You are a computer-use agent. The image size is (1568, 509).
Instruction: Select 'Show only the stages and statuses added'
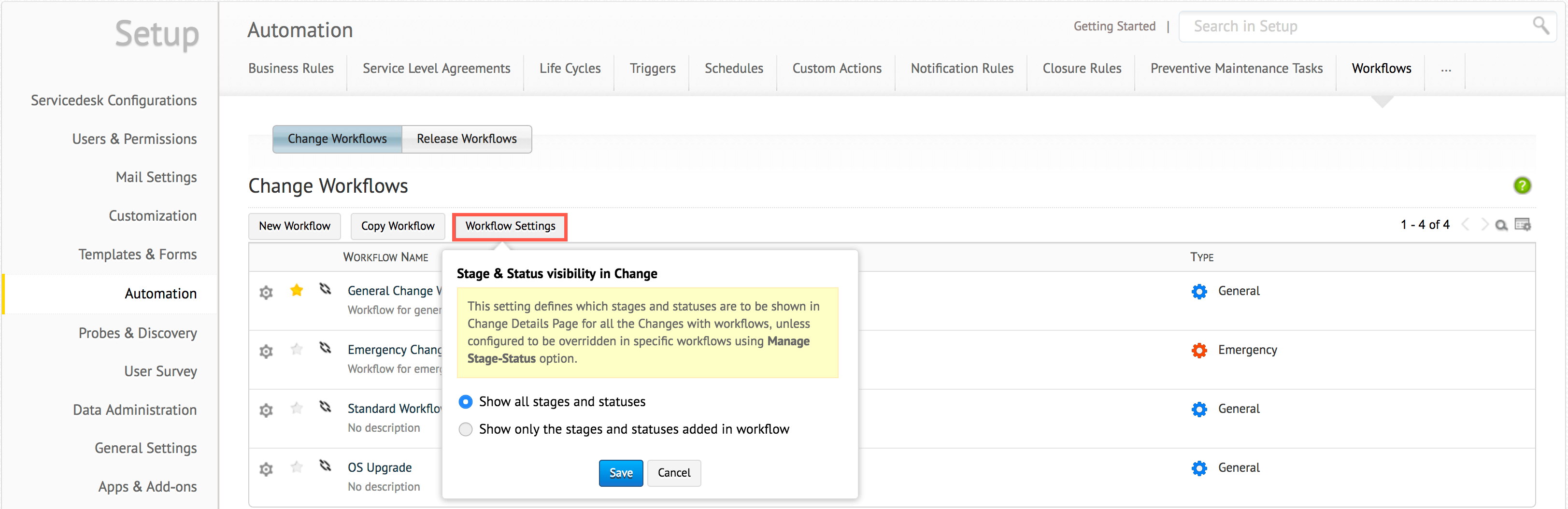[466, 429]
